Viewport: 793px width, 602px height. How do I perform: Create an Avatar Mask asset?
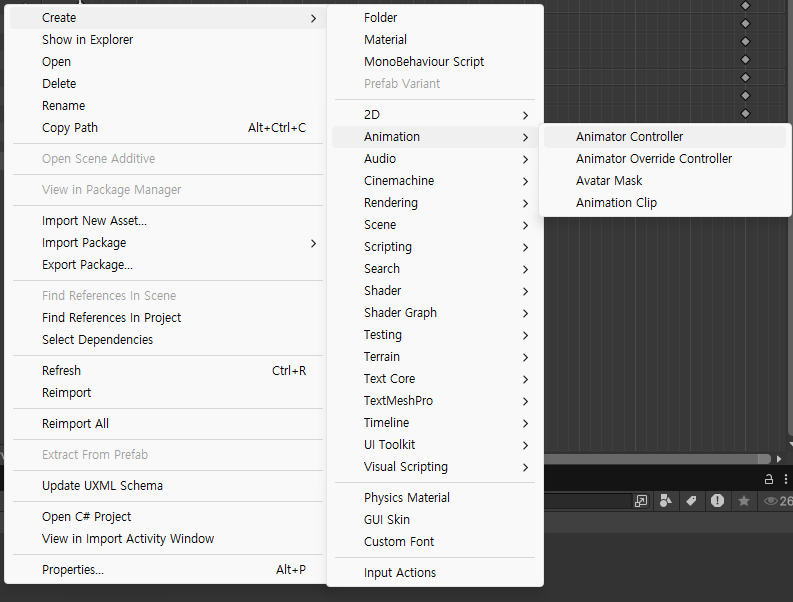[x=665, y=181]
